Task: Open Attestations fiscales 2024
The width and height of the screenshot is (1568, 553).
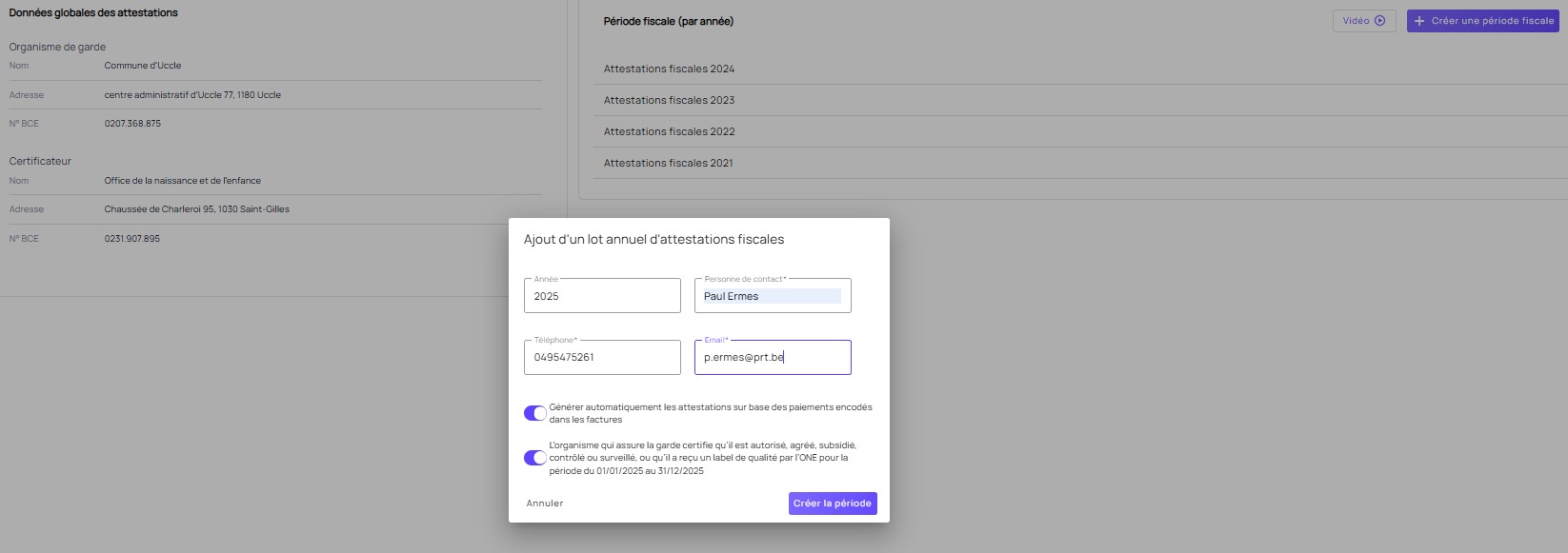Action: (x=669, y=69)
